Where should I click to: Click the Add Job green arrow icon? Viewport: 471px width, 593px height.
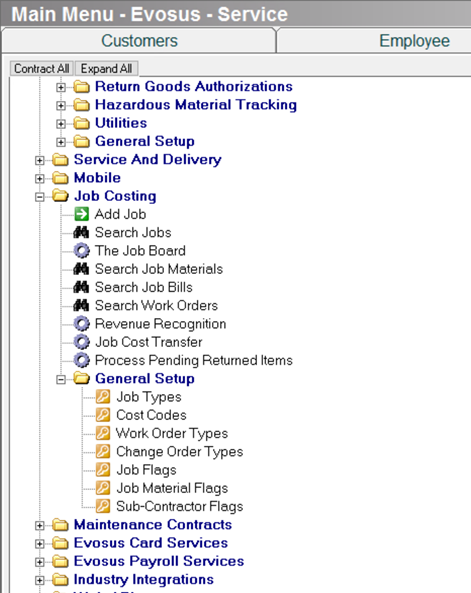(81, 214)
